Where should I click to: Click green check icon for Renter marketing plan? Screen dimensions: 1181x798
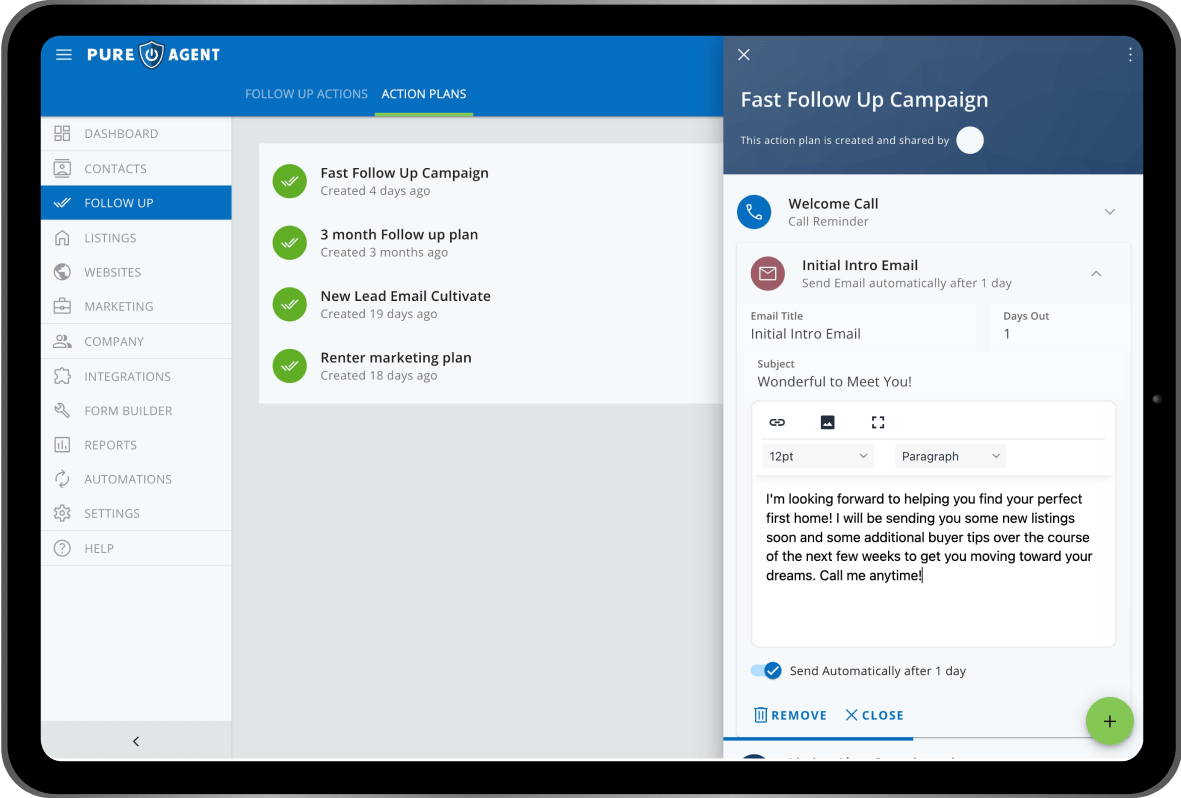pos(289,366)
